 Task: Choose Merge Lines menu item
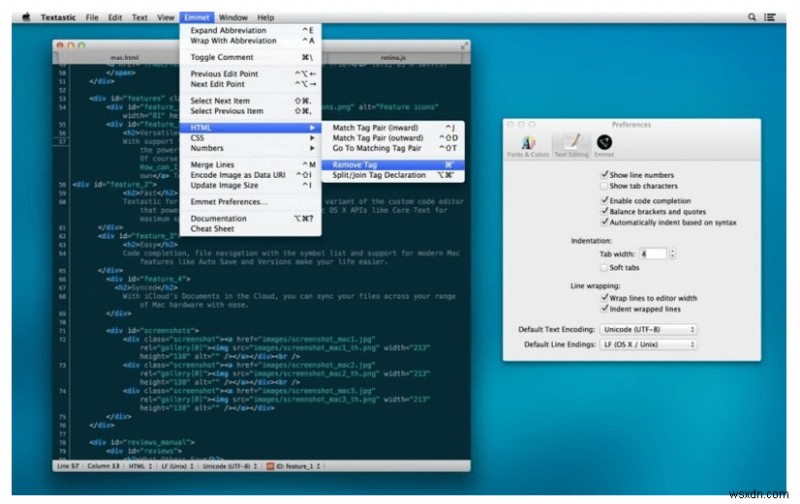coord(251,164)
